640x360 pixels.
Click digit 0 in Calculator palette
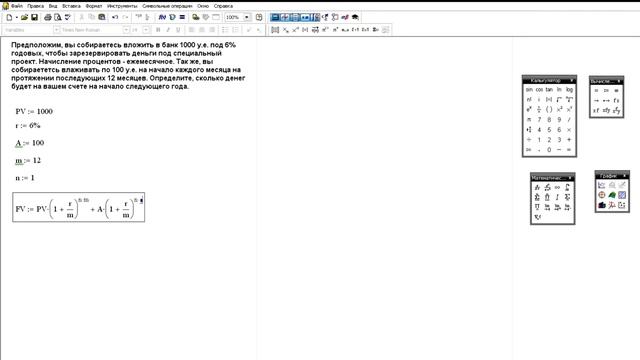[x=549, y=150]
